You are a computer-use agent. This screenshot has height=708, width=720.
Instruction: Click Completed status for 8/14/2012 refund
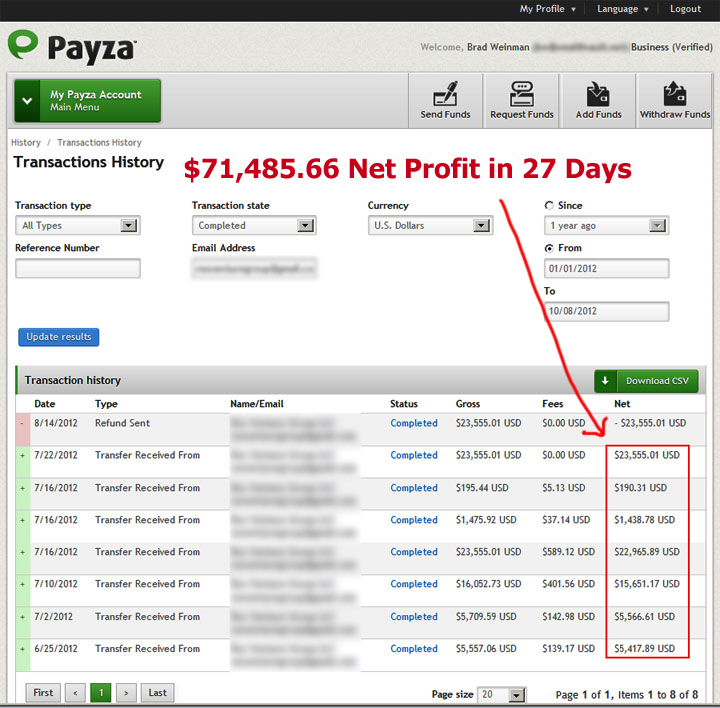click(x=414, y=423)
